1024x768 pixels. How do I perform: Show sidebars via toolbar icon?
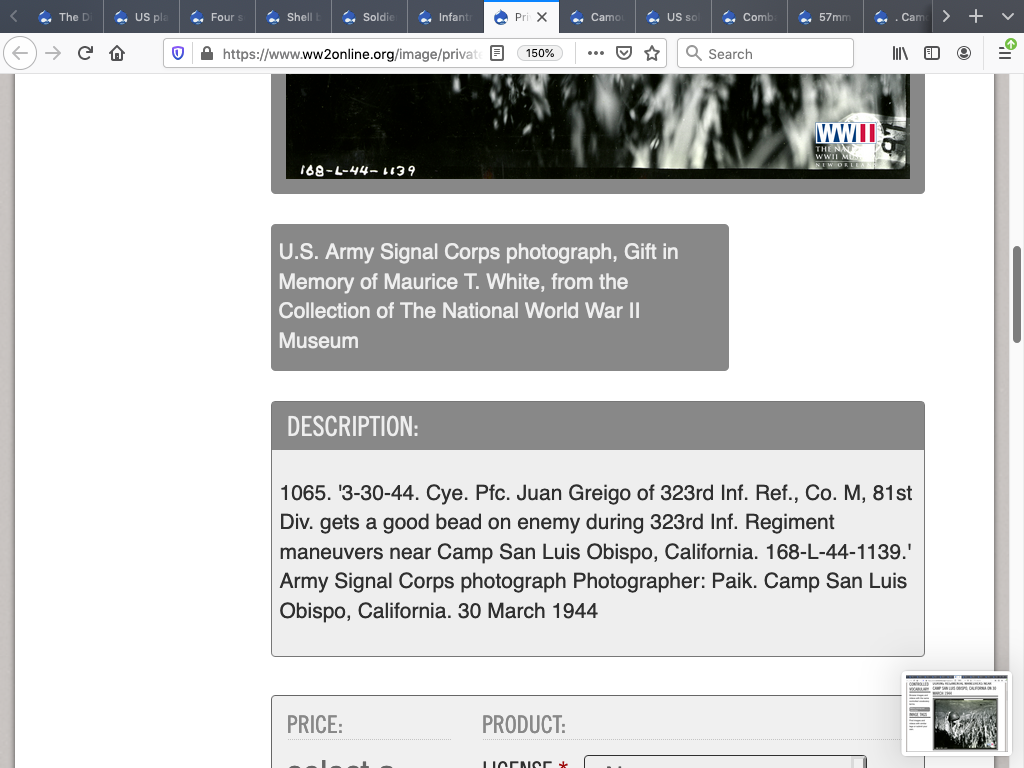point(932,54)
